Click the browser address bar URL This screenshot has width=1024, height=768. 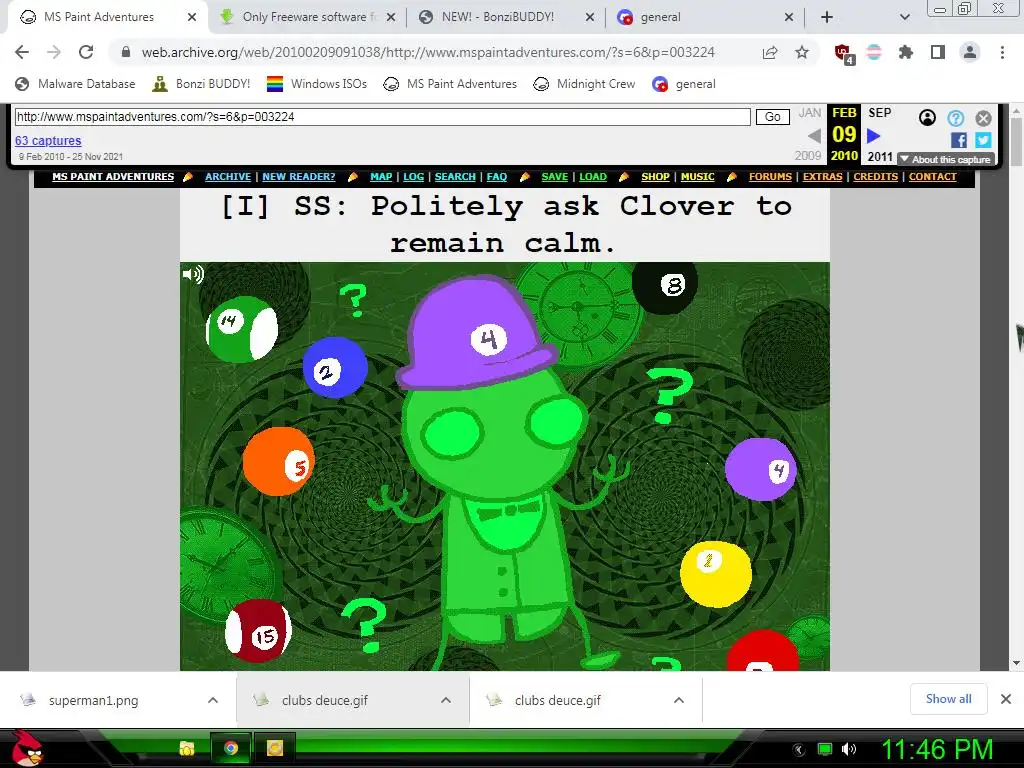click(x=428, y=52)
